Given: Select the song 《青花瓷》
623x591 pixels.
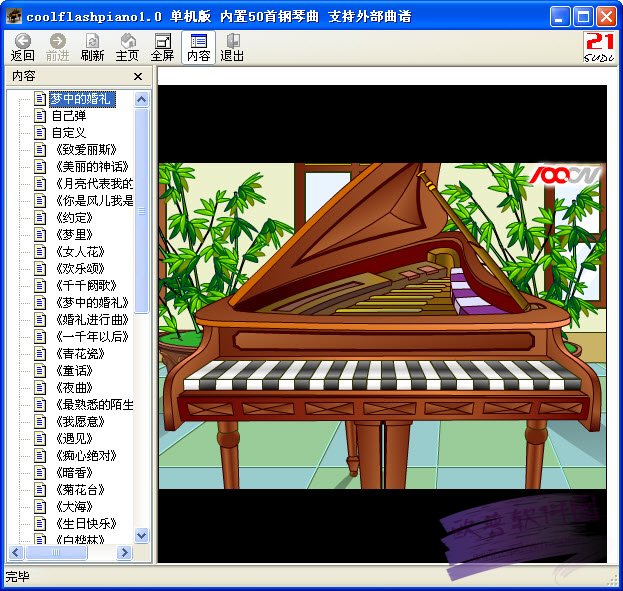Looking at the screenshot, I should click(x=79, y=354).
